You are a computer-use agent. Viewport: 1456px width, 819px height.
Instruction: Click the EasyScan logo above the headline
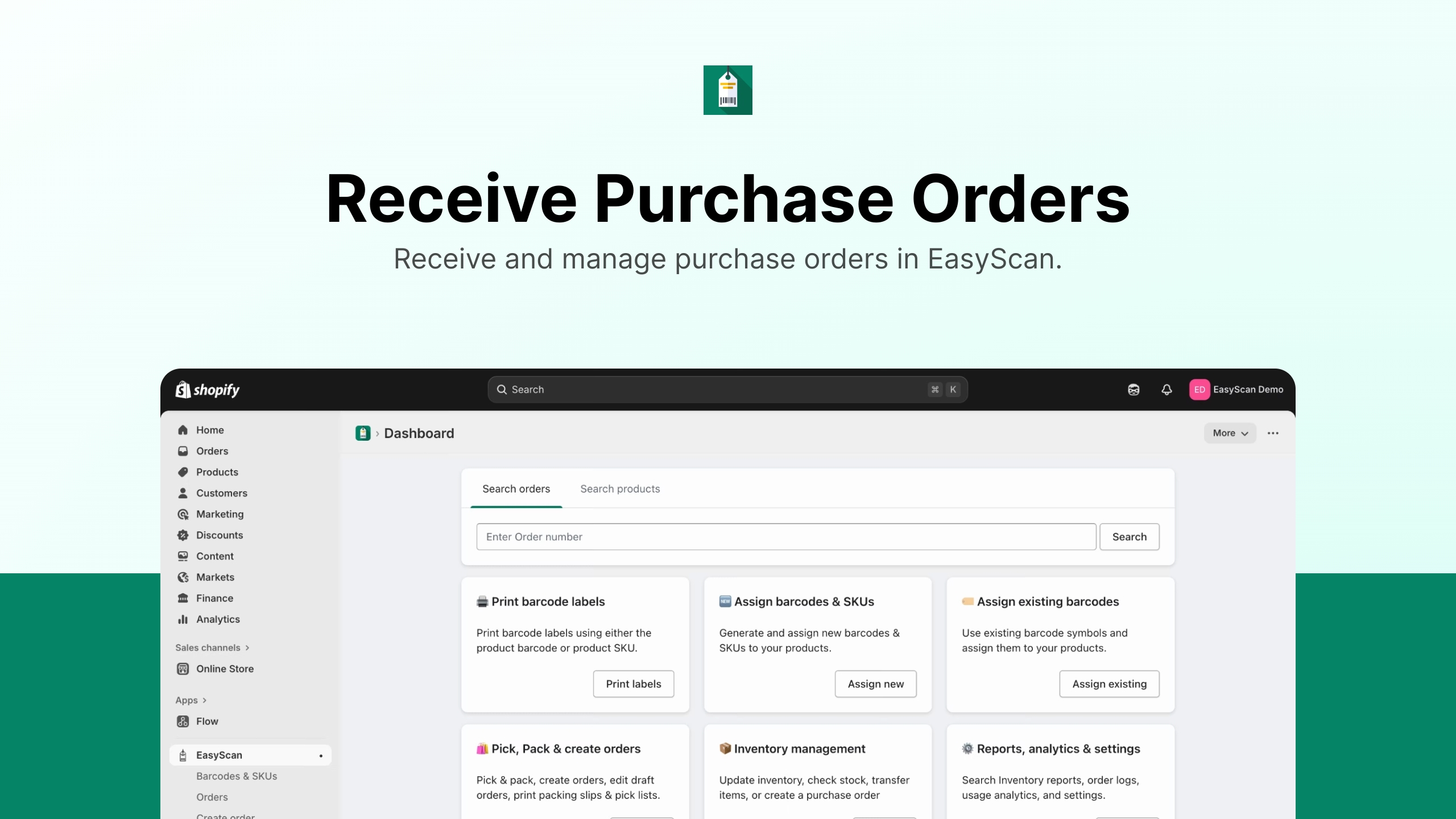728,90
